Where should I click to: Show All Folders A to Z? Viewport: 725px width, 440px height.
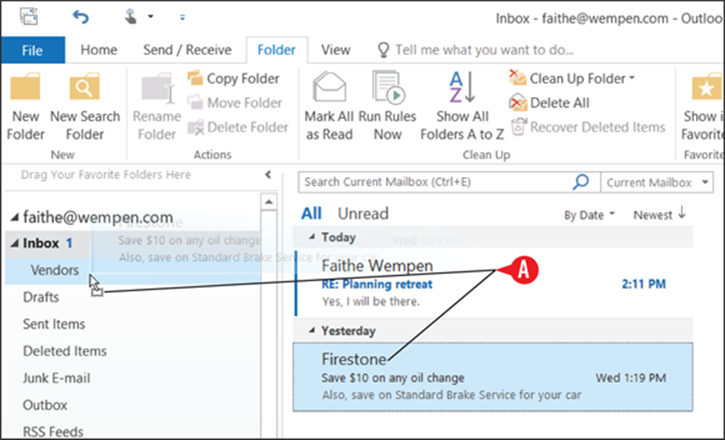coord(462,106)
